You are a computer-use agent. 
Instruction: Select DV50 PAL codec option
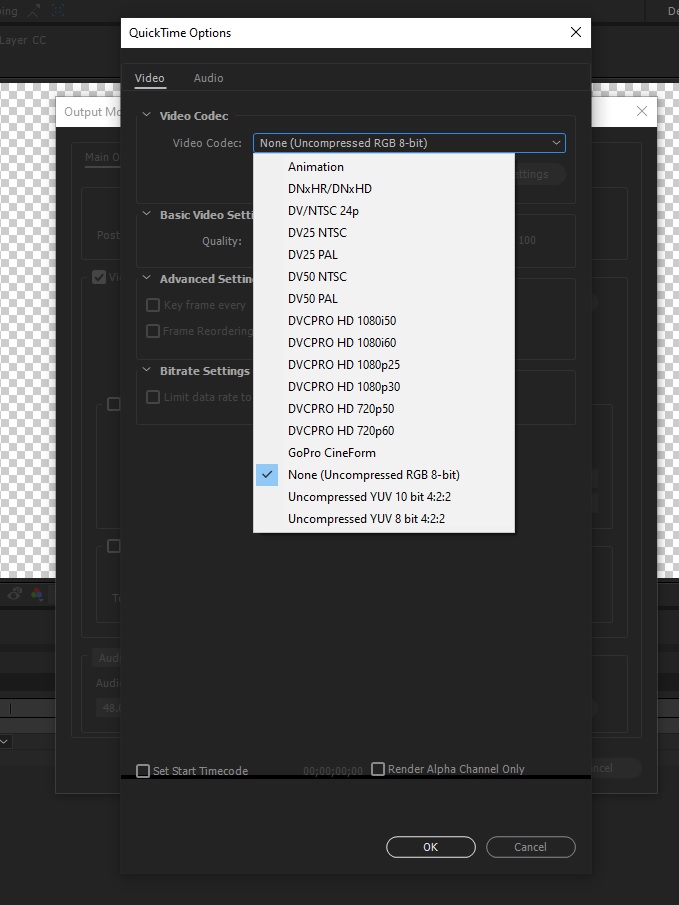384,298
